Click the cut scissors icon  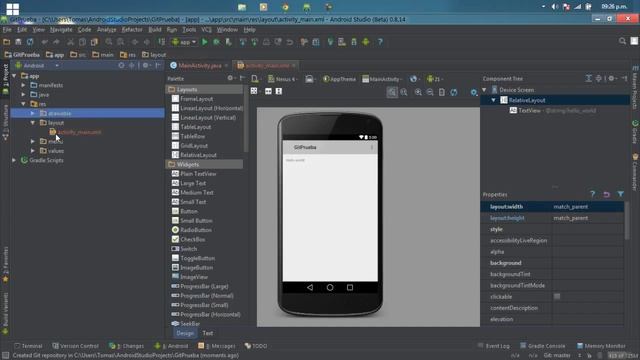coord(71,42)
